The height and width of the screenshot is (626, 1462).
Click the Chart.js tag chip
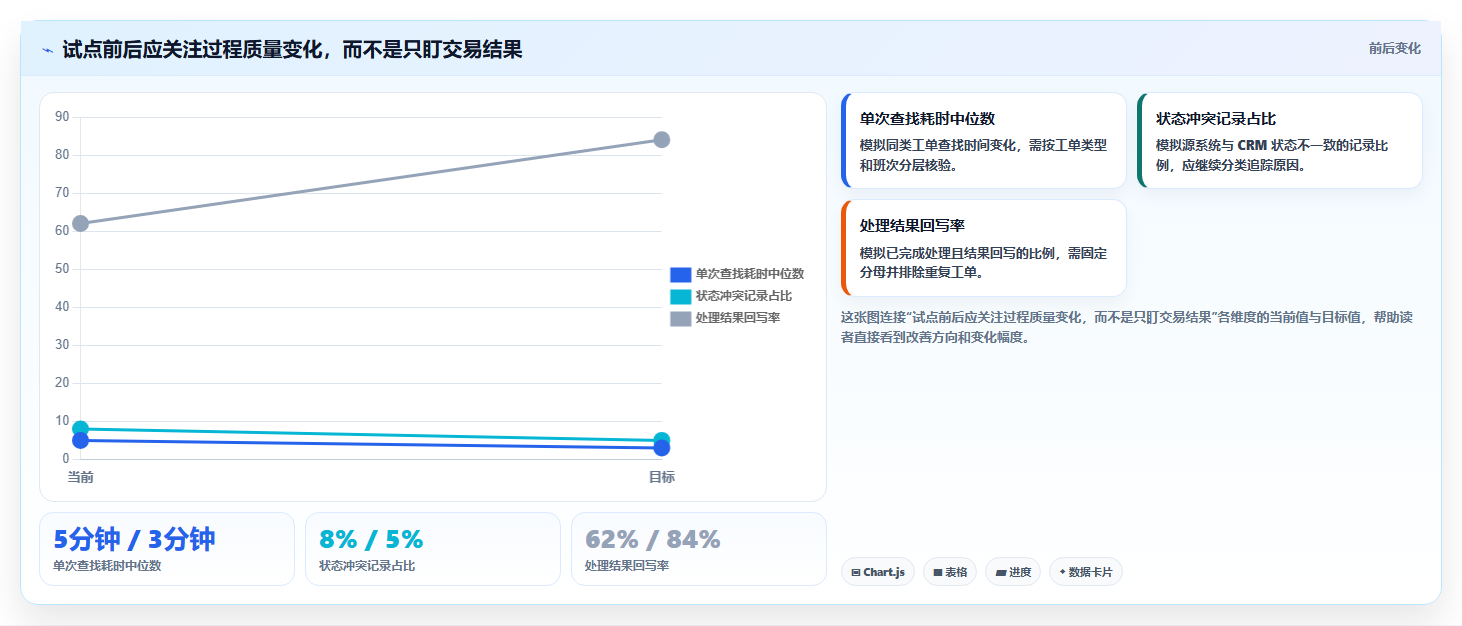click(878, 572)
